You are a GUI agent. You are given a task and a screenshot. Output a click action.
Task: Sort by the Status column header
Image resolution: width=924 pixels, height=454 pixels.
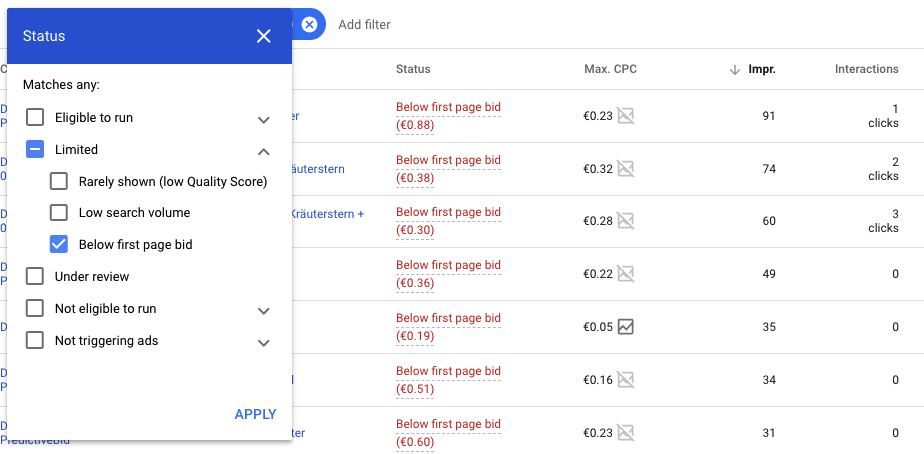pos(413,69)
